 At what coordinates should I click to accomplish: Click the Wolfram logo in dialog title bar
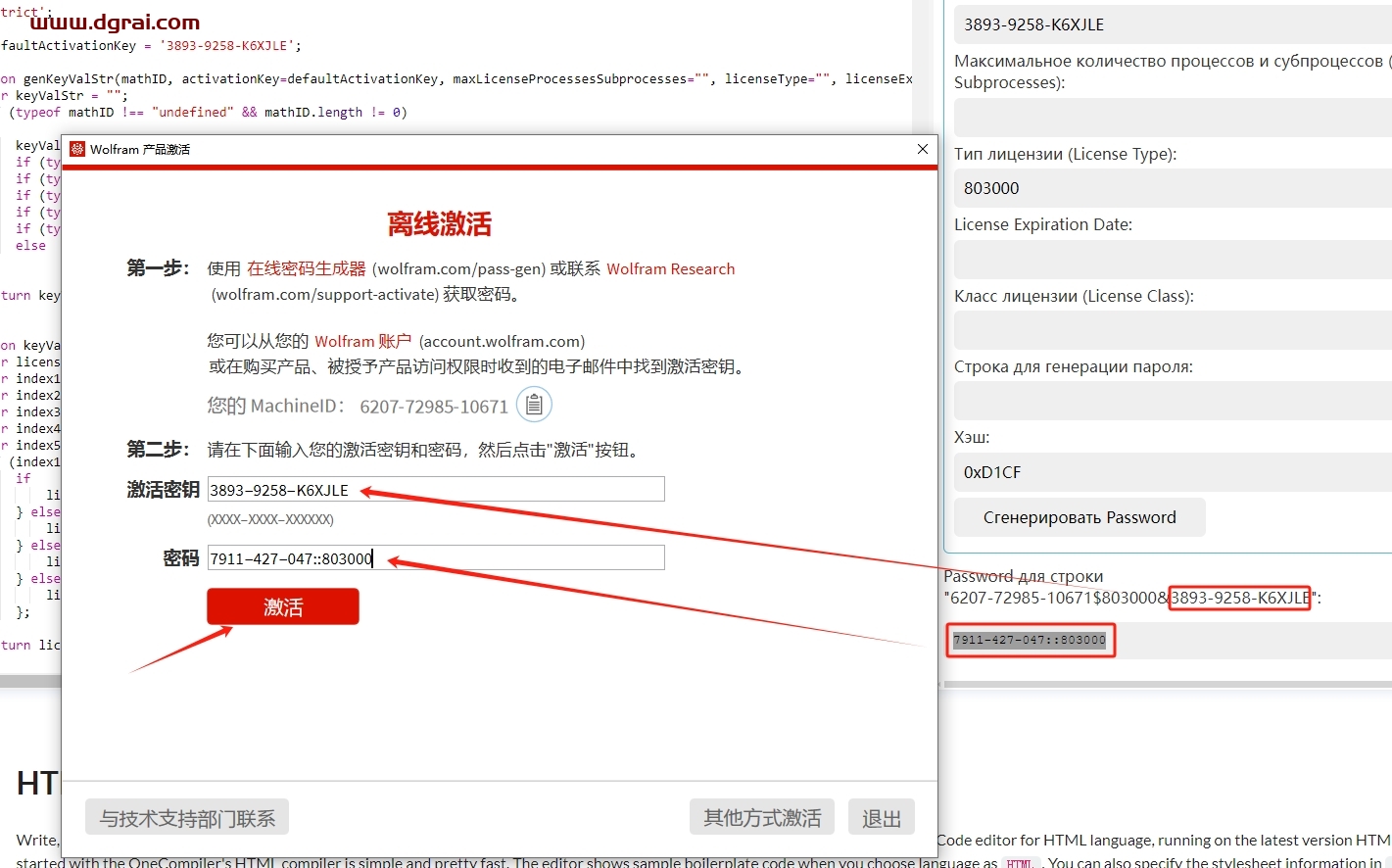pos(77,149)
